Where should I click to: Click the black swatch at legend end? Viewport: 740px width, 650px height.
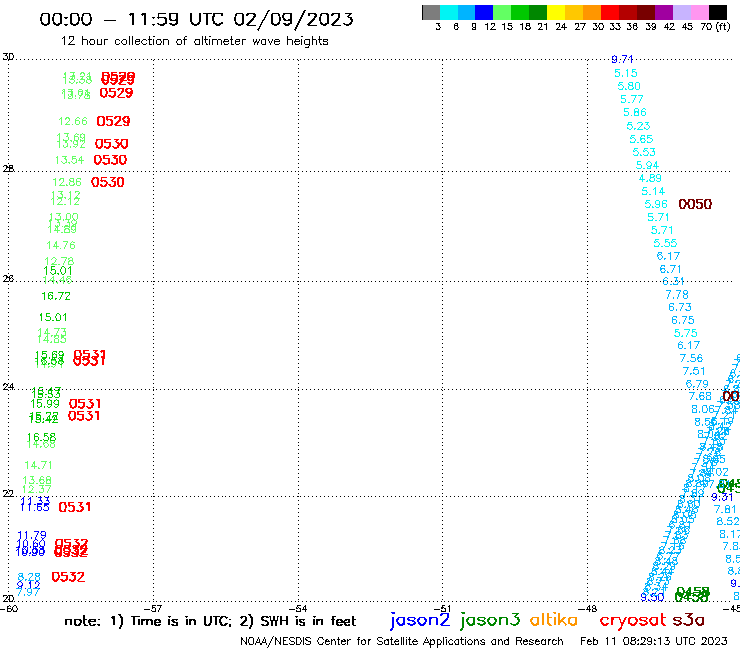point(718,12)
